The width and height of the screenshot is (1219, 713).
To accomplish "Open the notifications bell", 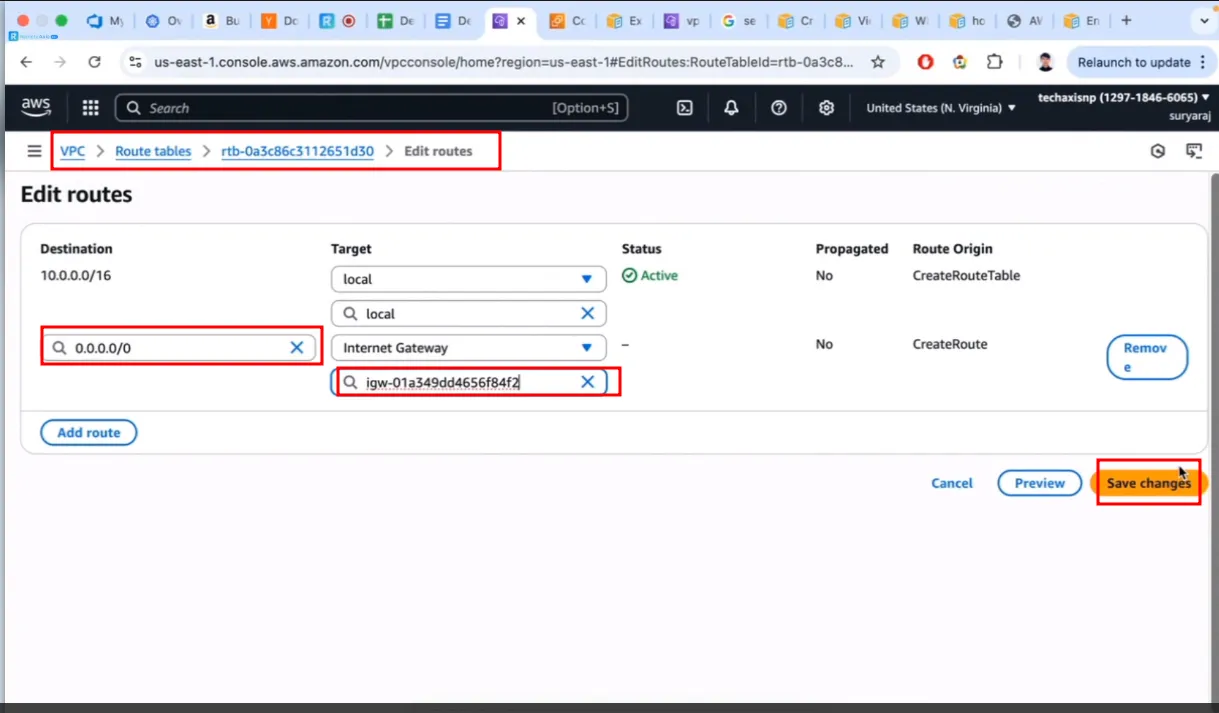I will (x=731, y=108).
